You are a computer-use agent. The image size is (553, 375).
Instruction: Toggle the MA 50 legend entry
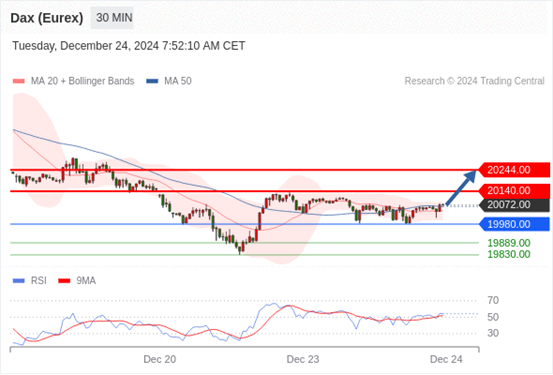pyautogui.click(x=169, y=81)
